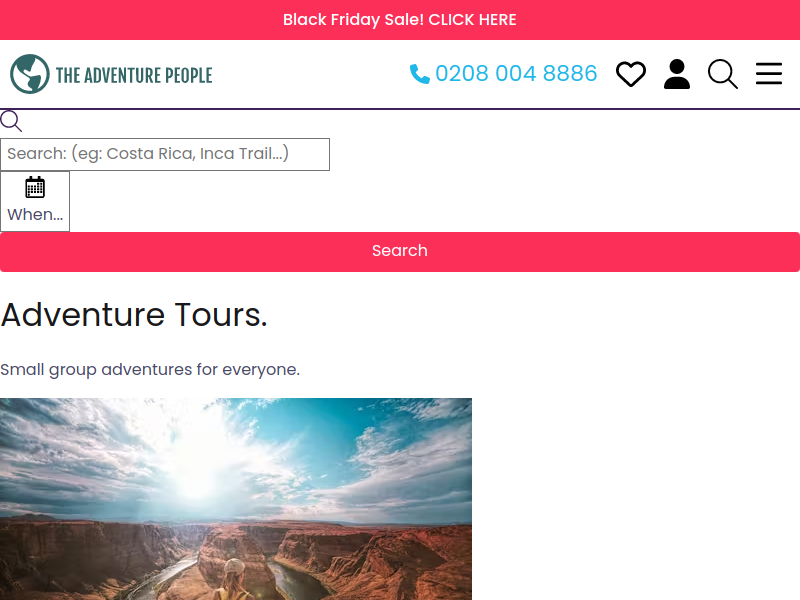The image size is (800, 600).
Task: Click the blue phone handset icon
Action: [x=420, y=74]
